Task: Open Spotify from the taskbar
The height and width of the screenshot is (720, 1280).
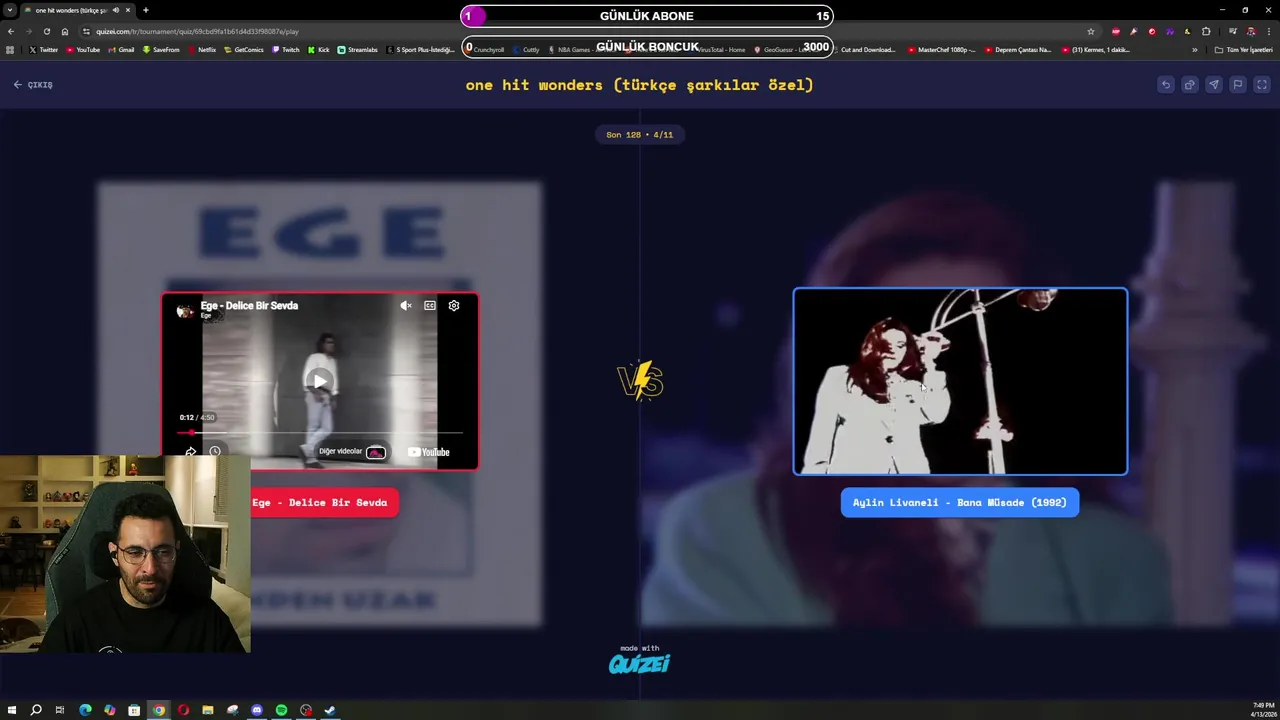Action: [281, 710]
